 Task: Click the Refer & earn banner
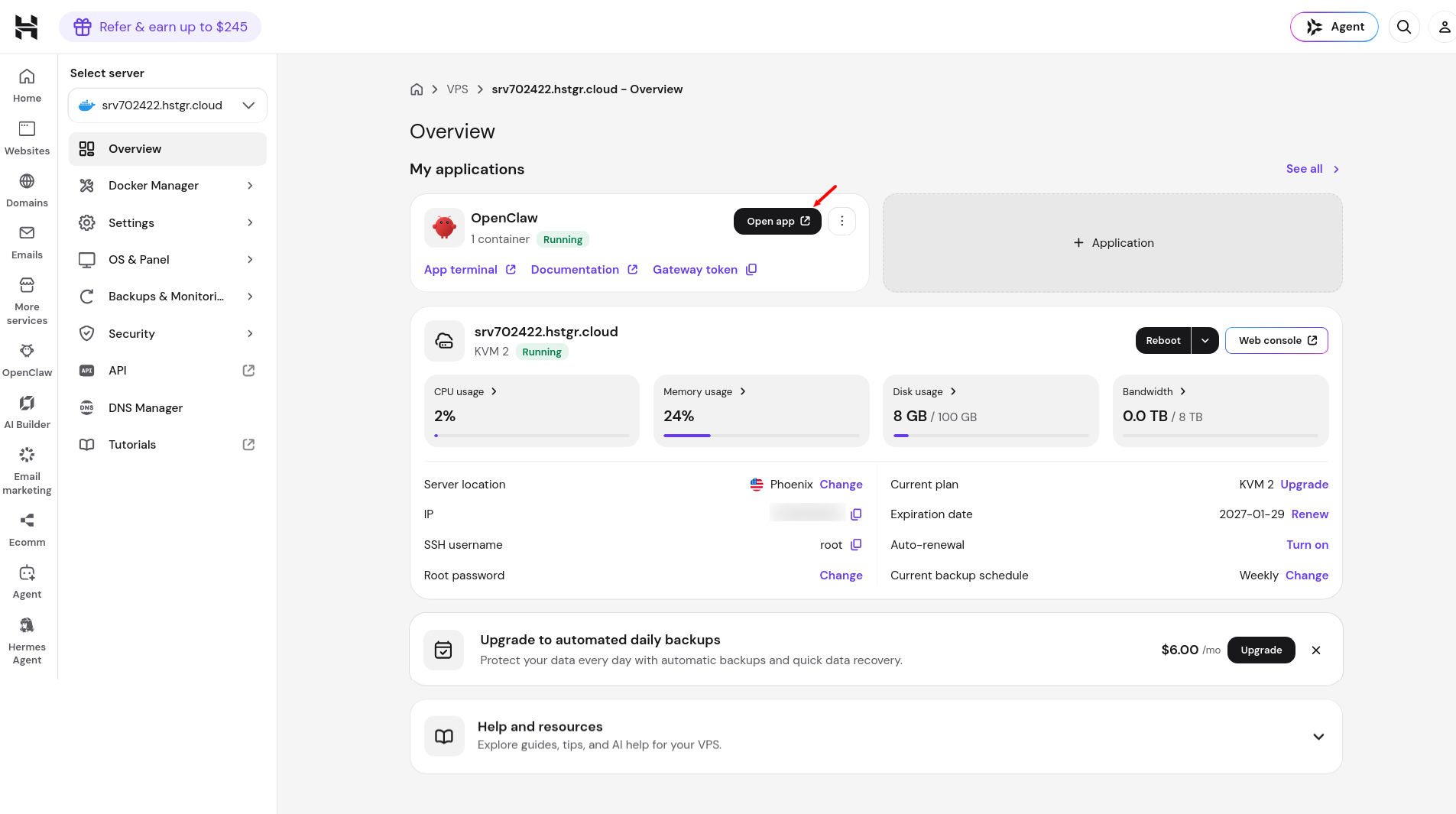click(160, 27)
